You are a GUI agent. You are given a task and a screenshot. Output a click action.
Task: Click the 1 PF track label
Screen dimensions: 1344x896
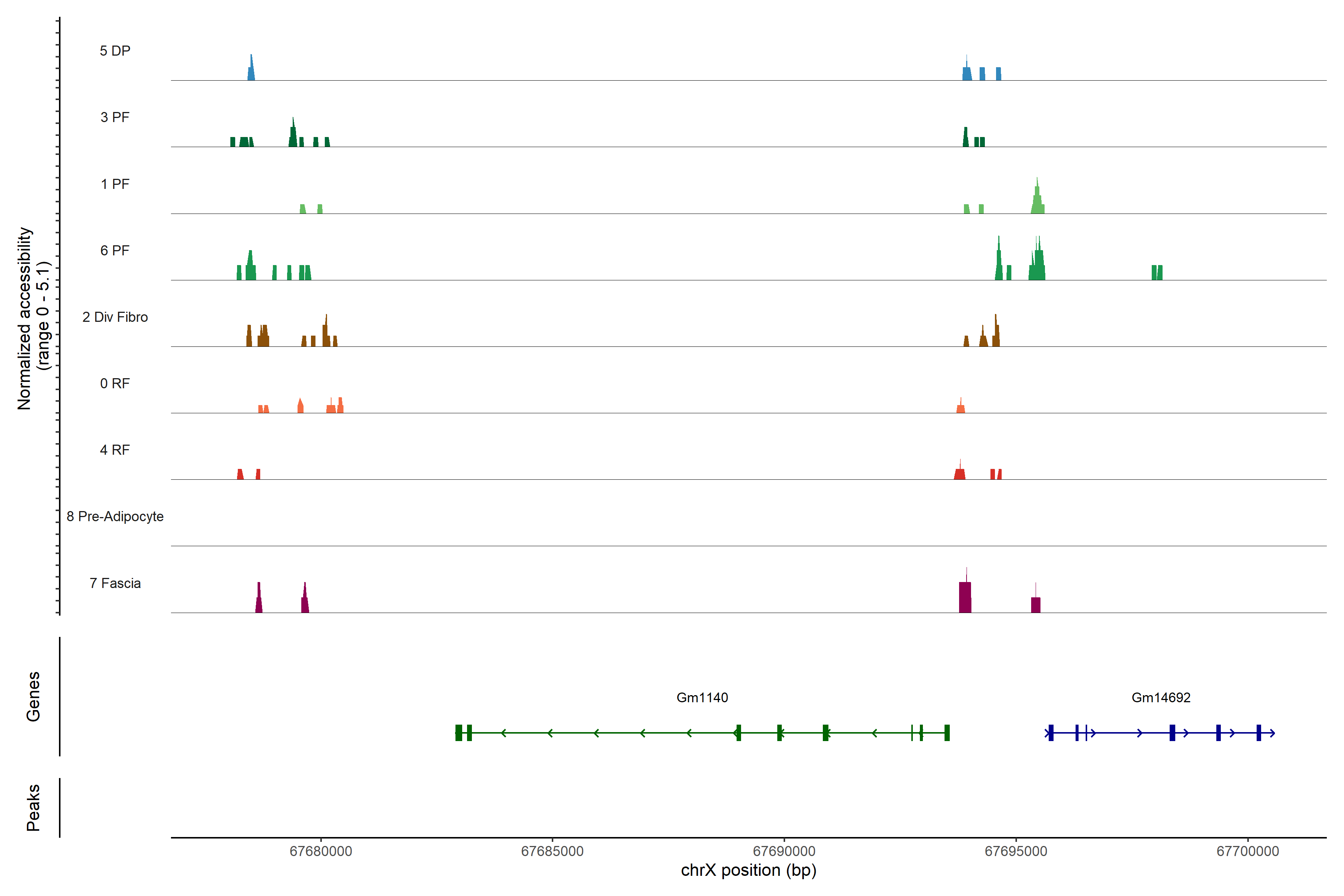115,184
